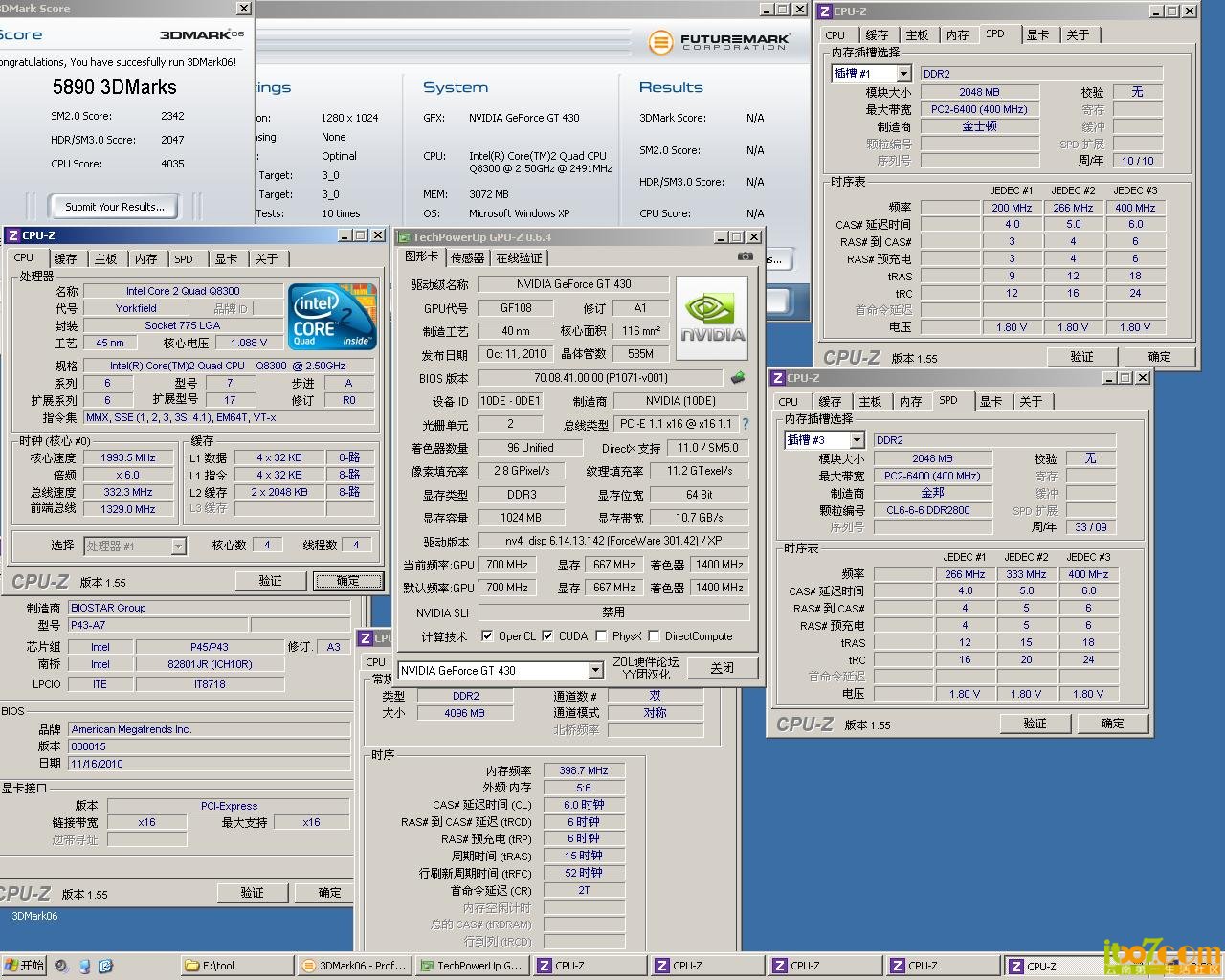Click 确定 in processor CPU-Z window

click(348, 581)
